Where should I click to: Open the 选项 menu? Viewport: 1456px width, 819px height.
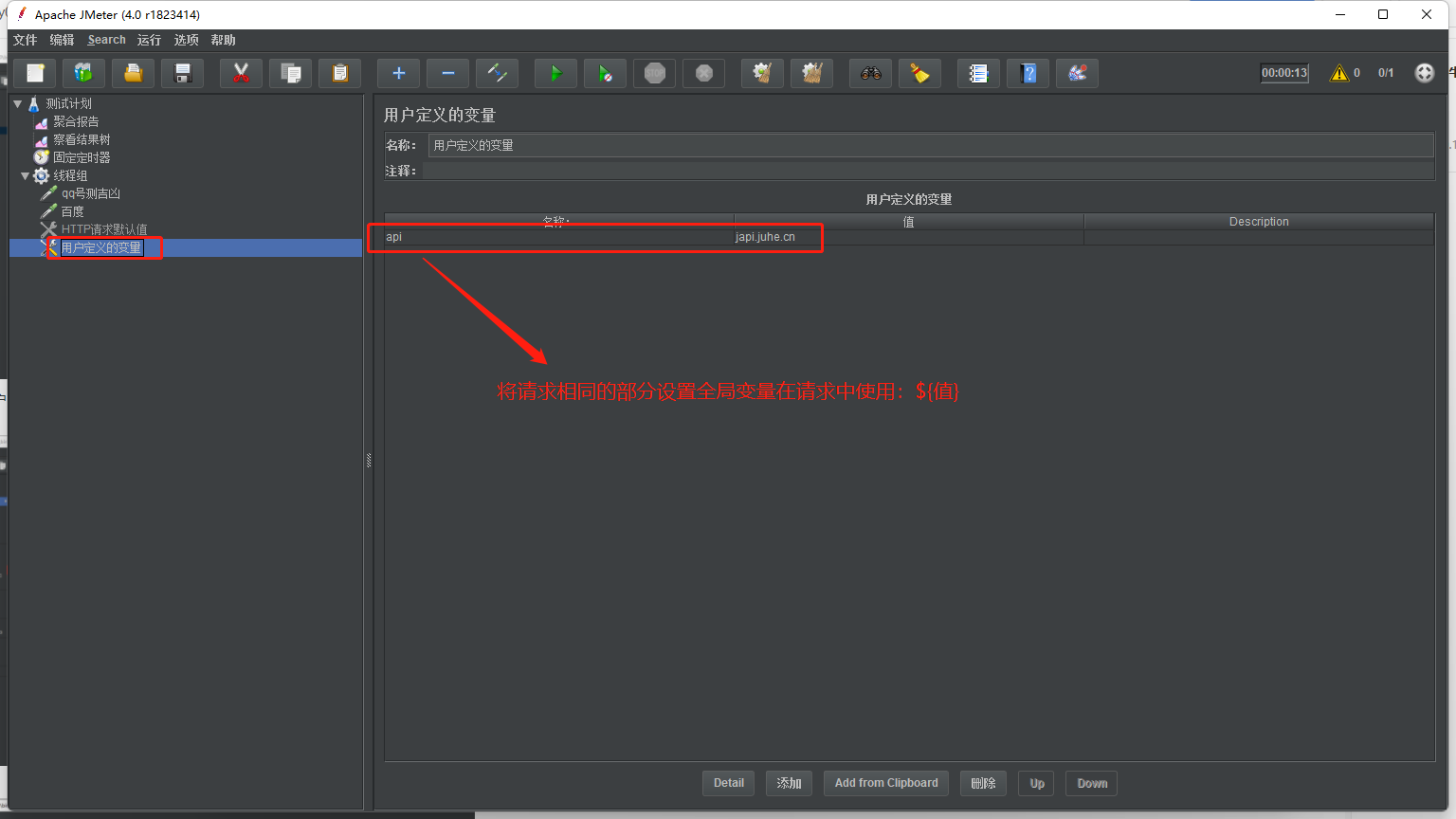tap(187, 40)
